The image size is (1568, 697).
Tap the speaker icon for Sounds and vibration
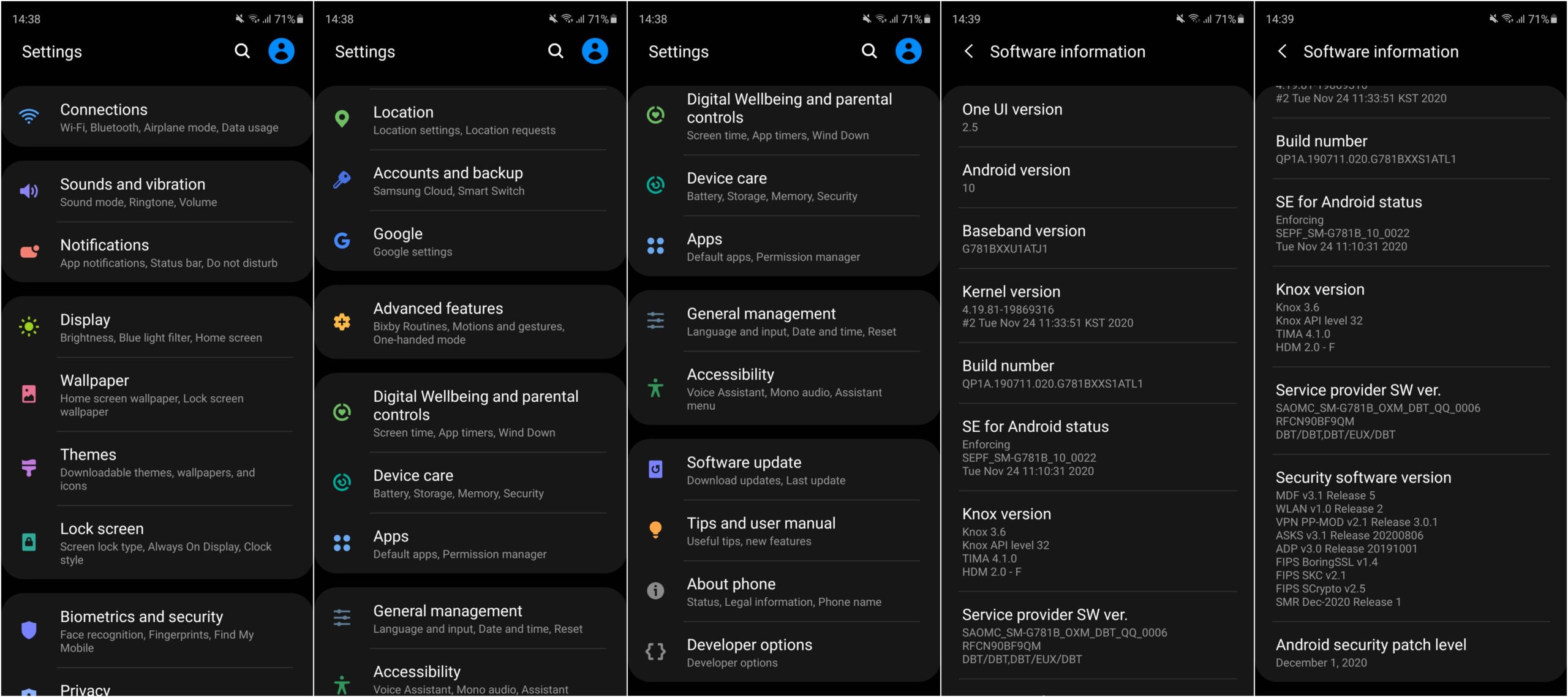pos(29,191)
